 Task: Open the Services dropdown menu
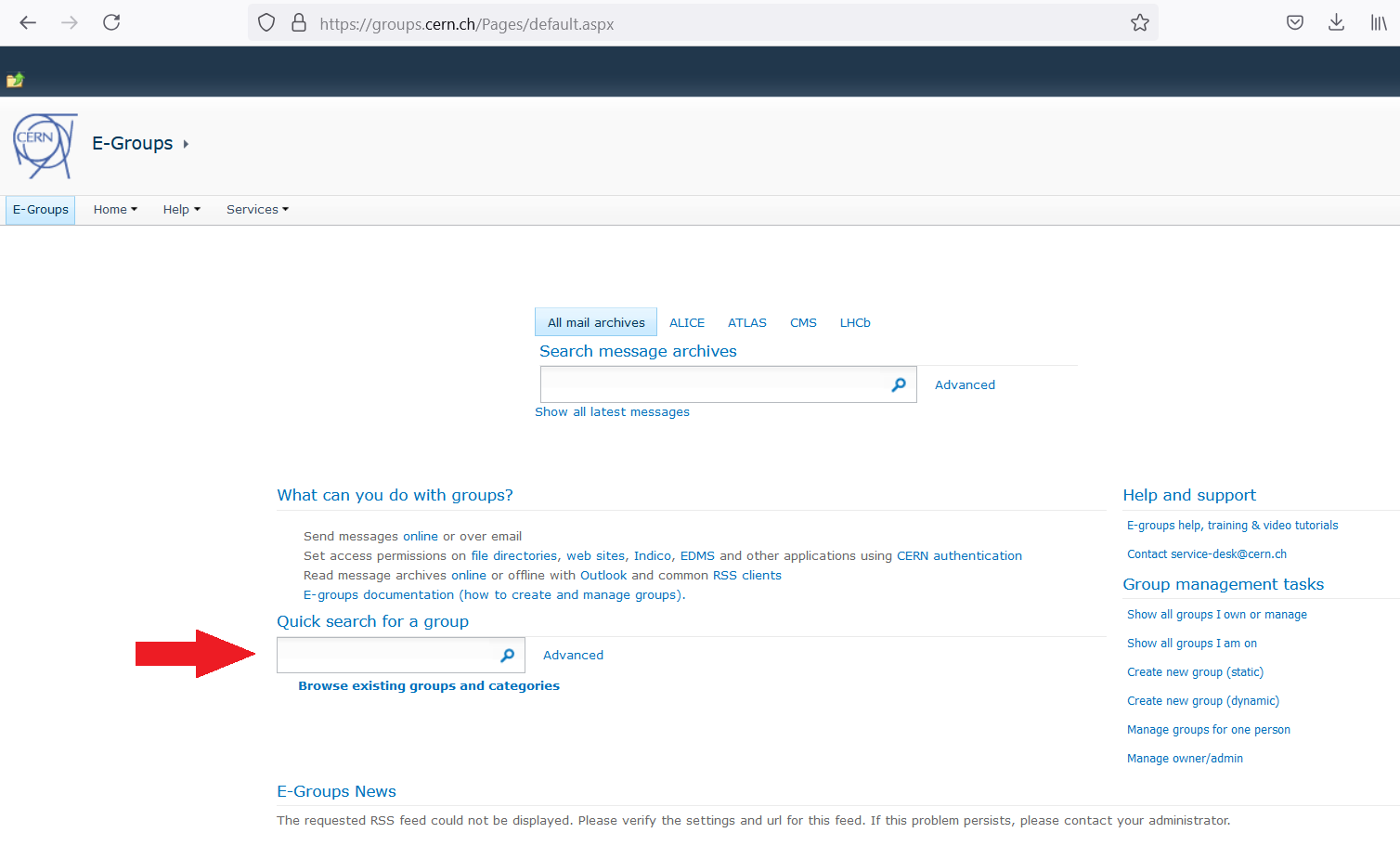tap(257, 210)
